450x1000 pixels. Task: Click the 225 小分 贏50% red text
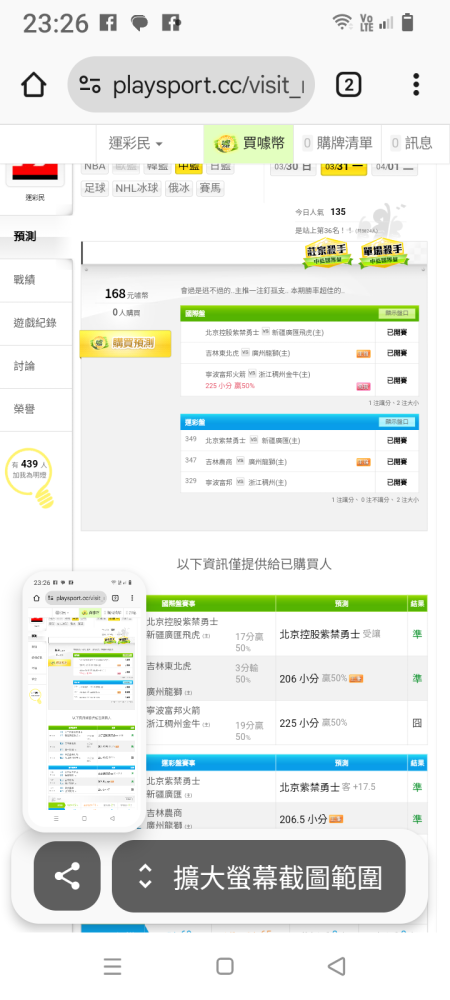click(x=230, y=386)
